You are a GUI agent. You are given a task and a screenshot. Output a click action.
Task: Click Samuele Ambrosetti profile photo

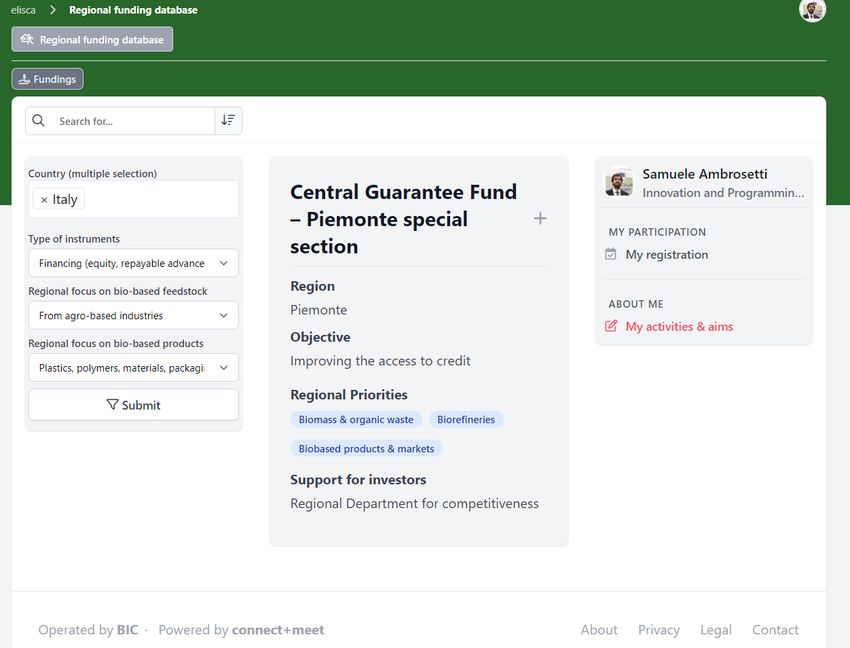pyautogui.click(x=619, y=182)
